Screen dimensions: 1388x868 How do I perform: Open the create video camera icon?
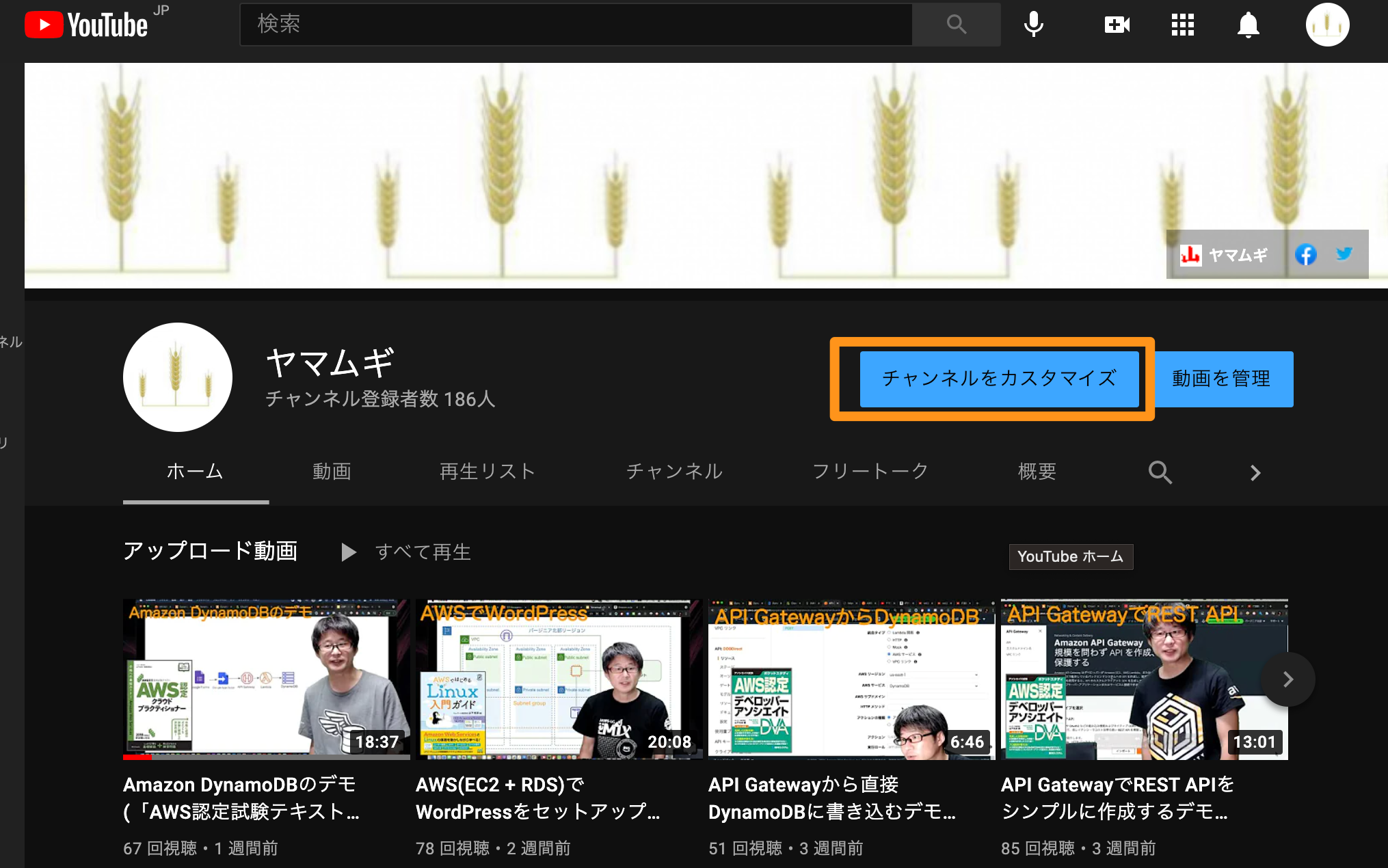click(1117, 25)
